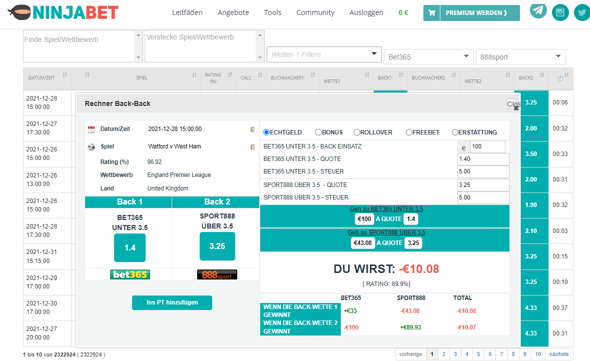Open the Community menu

(315, 12)
